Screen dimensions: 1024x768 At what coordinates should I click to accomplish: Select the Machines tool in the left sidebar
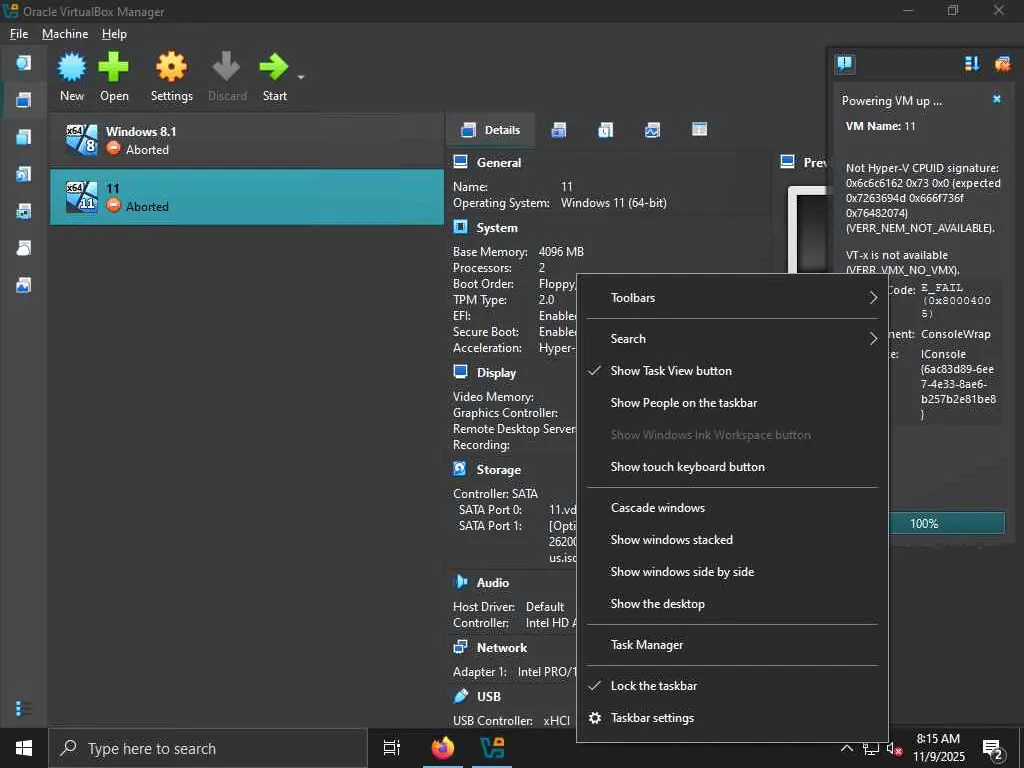click(24, 100)
